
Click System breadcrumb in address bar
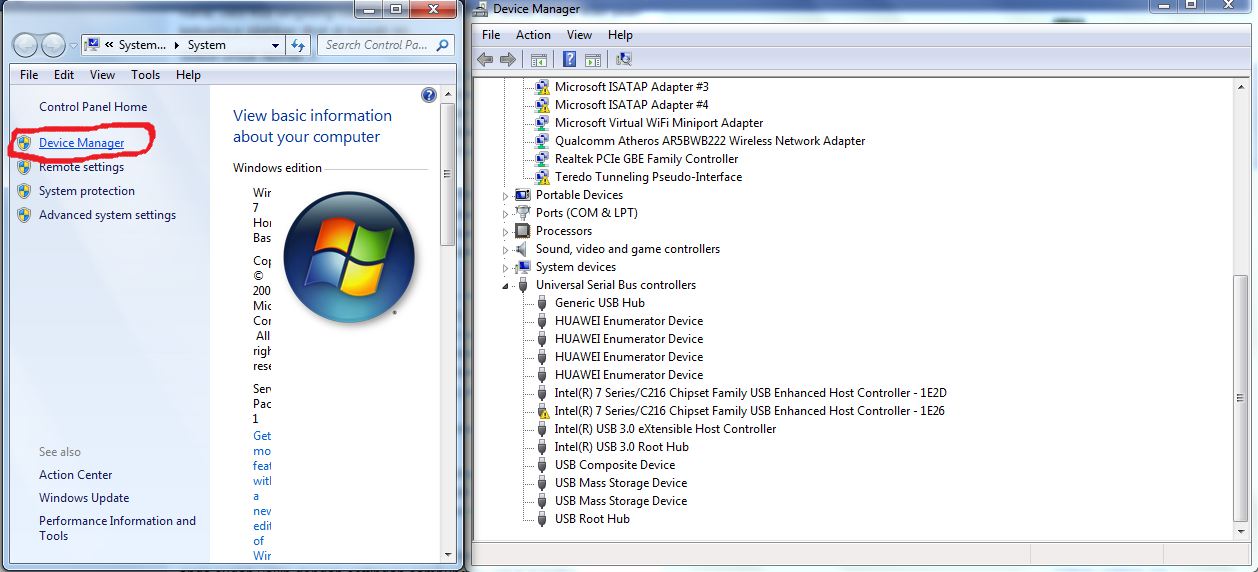(x=207, y=45)
